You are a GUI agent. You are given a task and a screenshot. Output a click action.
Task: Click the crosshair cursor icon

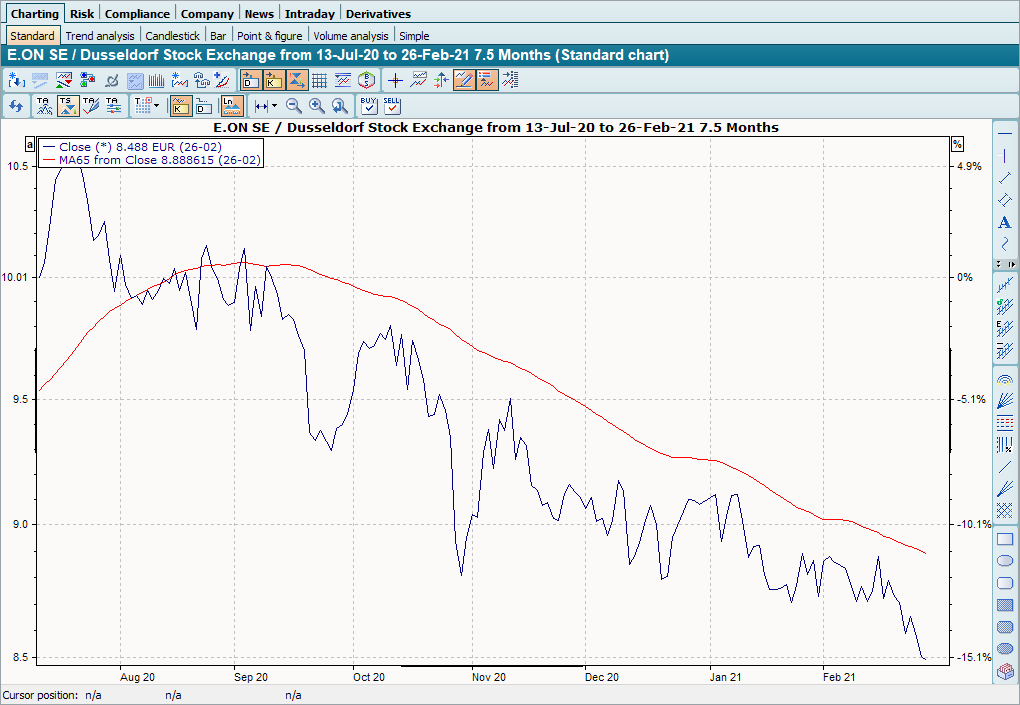pyautogui.click(x=395, y=80)
